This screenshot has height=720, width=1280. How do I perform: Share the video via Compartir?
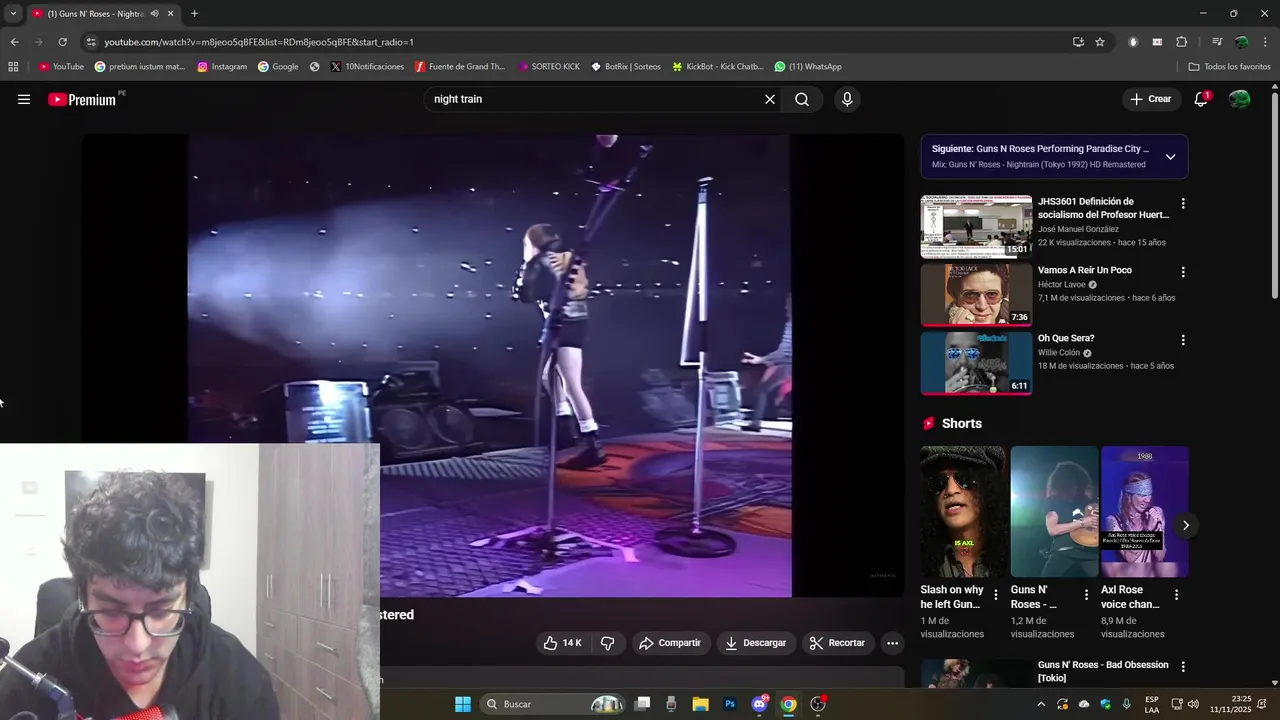[x=670, y=643]
